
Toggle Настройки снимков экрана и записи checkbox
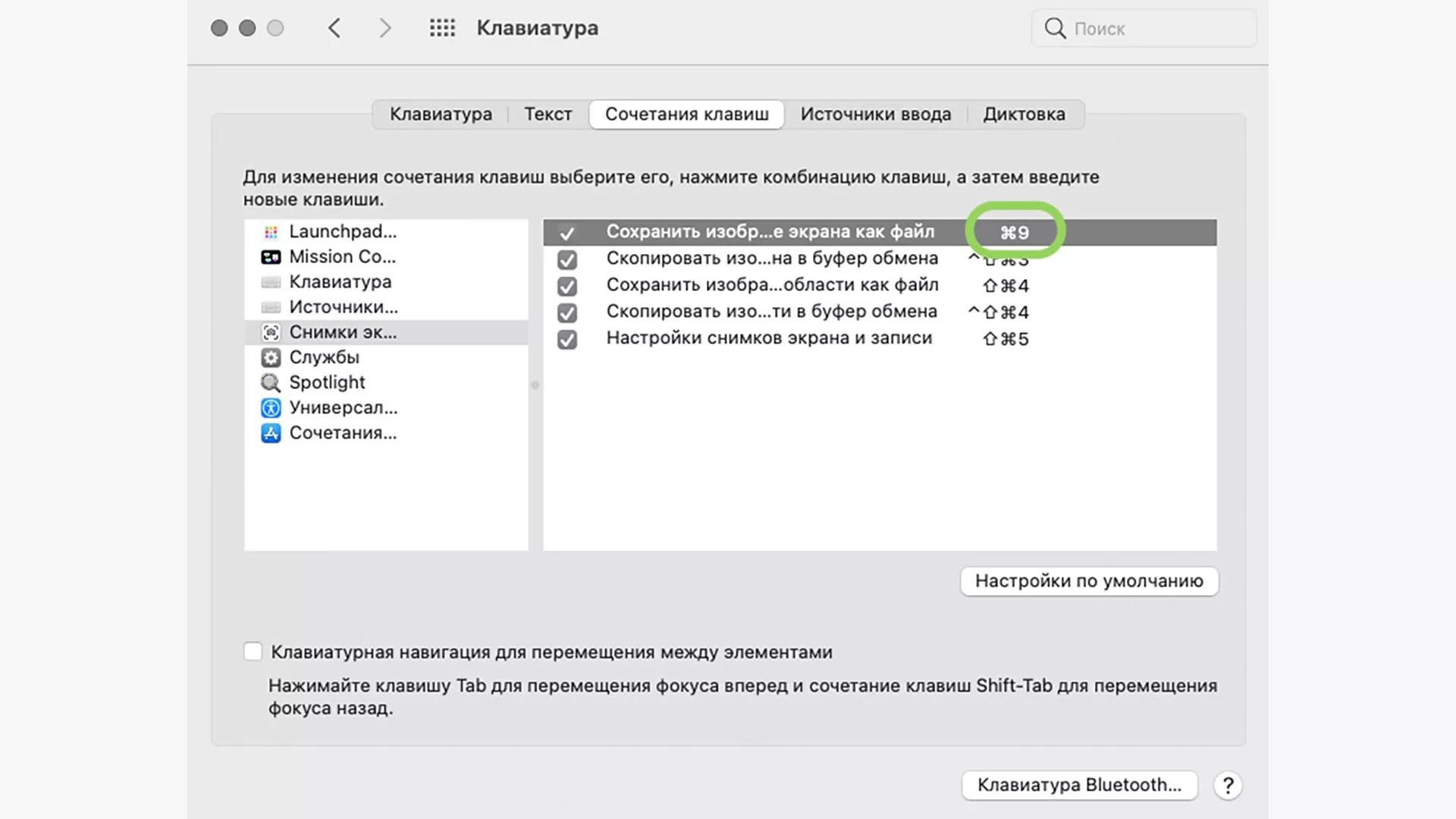pyautogui.click(x=566, y=339)
